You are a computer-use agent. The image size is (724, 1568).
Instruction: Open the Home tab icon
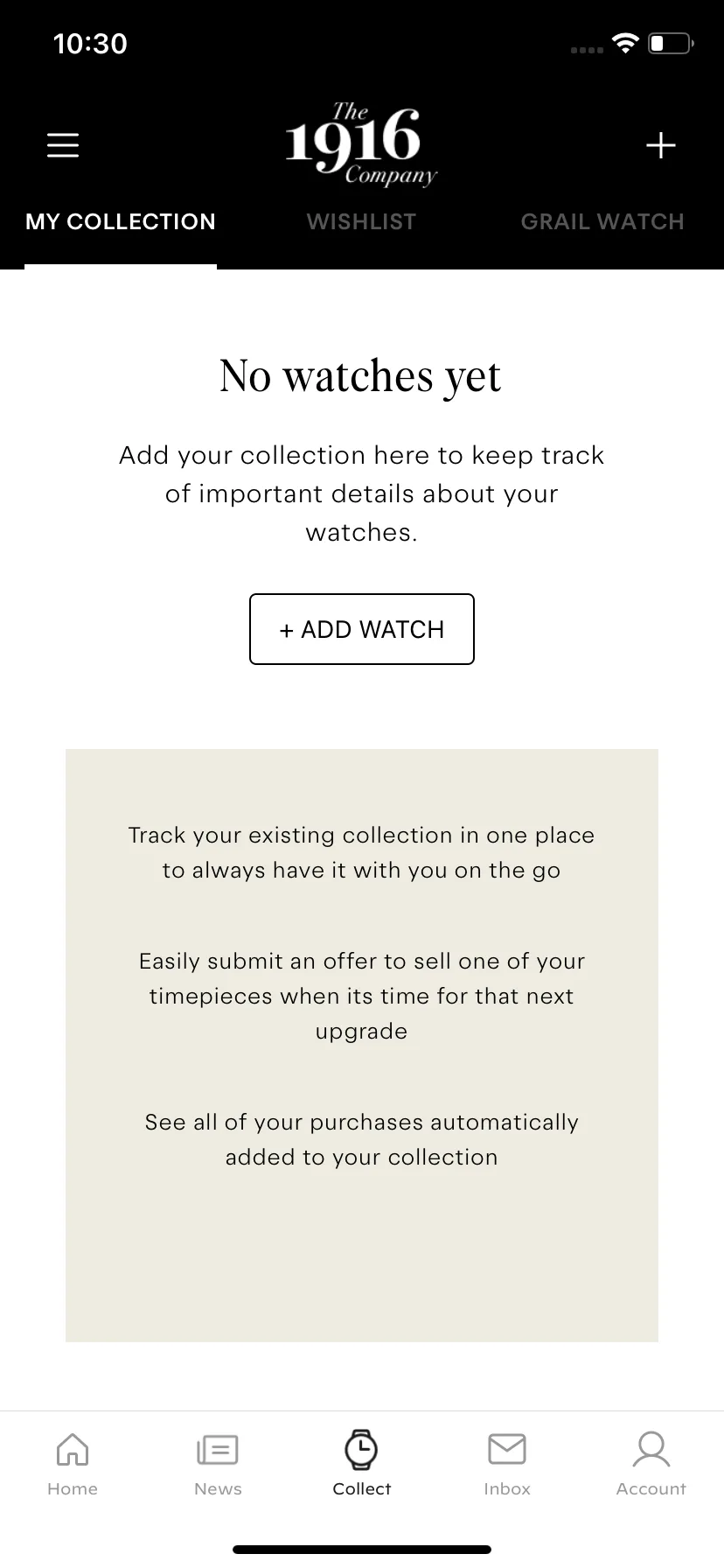point(73,1449)
